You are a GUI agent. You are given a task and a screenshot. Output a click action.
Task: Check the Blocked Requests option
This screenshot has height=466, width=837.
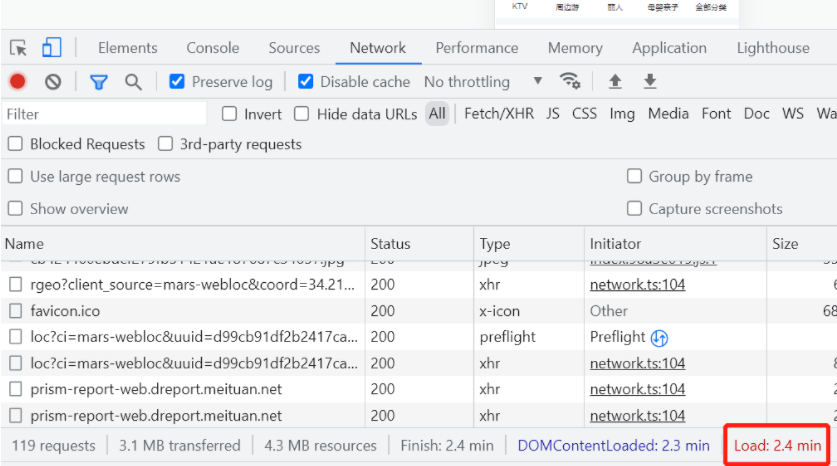(x=16, y=144)
